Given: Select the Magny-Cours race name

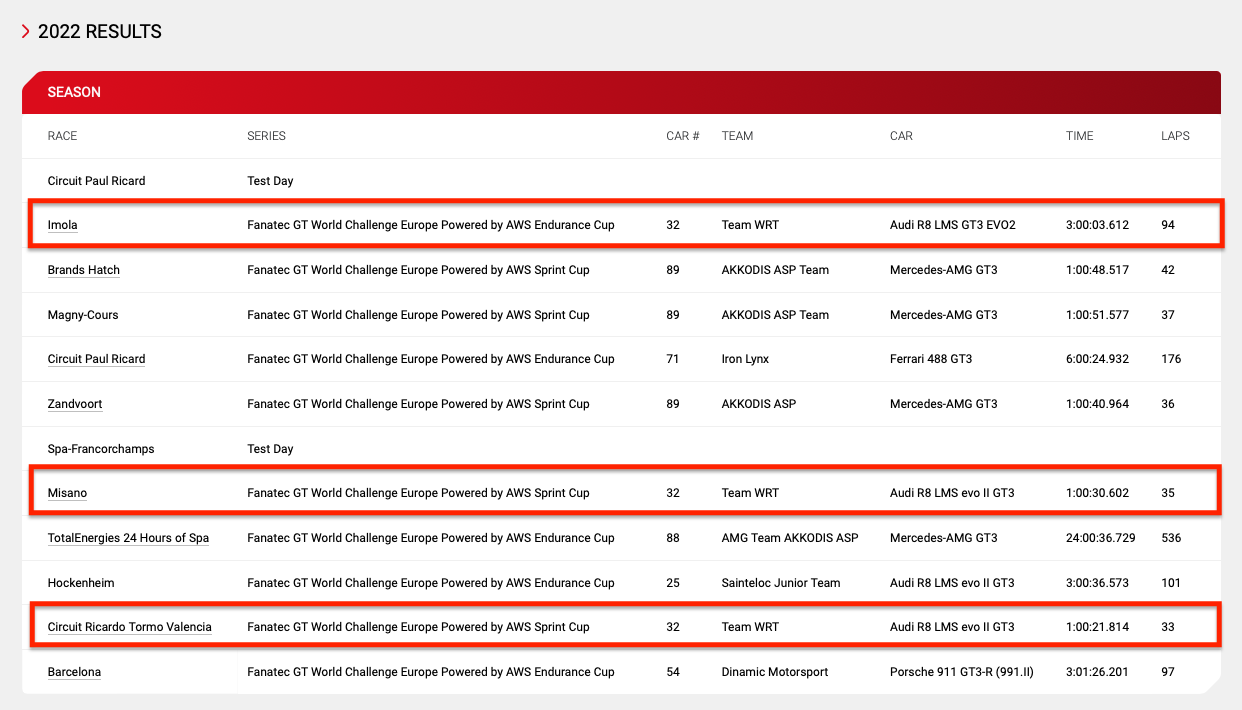Looking at the screenshot, I should (x=83, y=315).
